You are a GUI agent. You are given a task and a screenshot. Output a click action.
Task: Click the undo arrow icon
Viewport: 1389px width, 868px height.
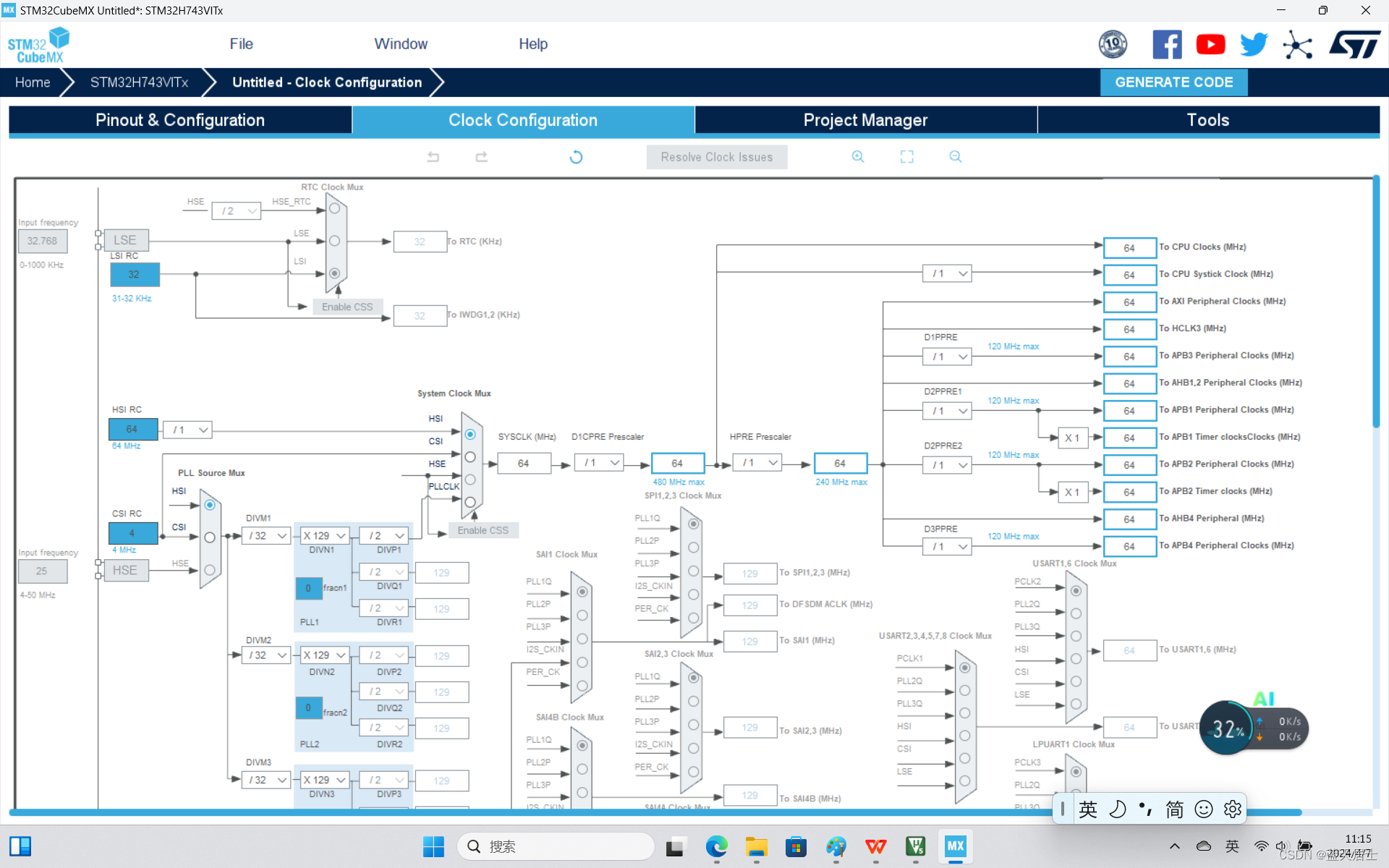(x=433, y=156)
